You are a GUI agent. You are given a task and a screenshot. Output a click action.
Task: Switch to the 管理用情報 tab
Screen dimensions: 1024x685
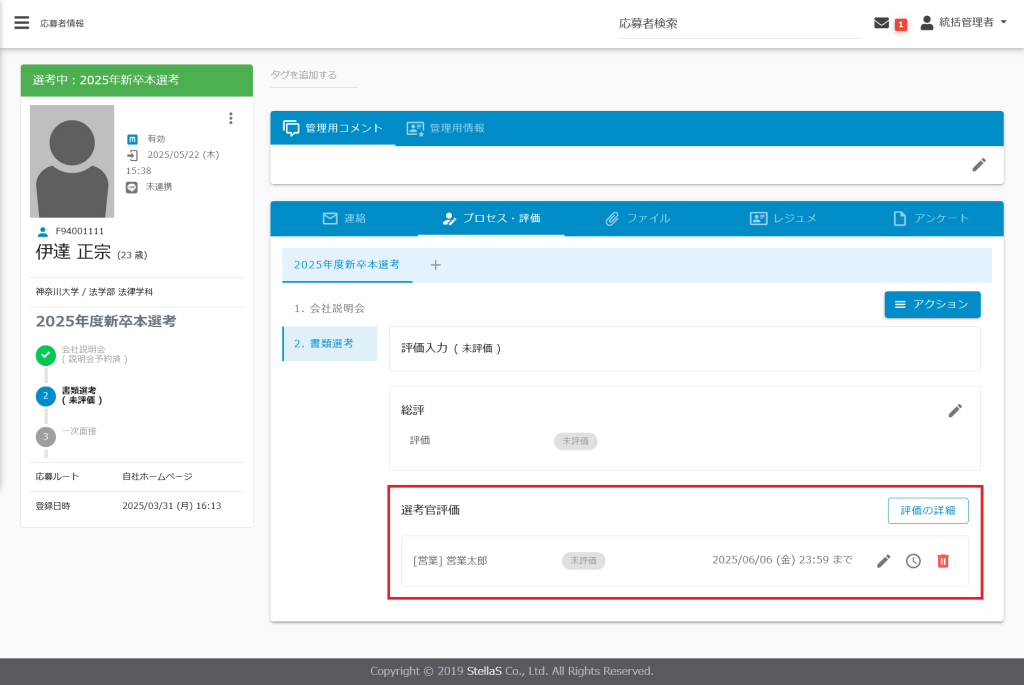[445, 128]
